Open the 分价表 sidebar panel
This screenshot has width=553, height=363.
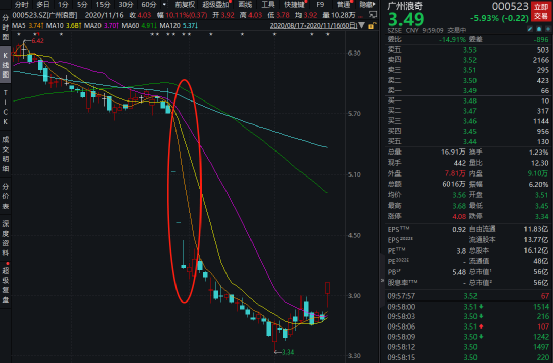tap(6, 196)
